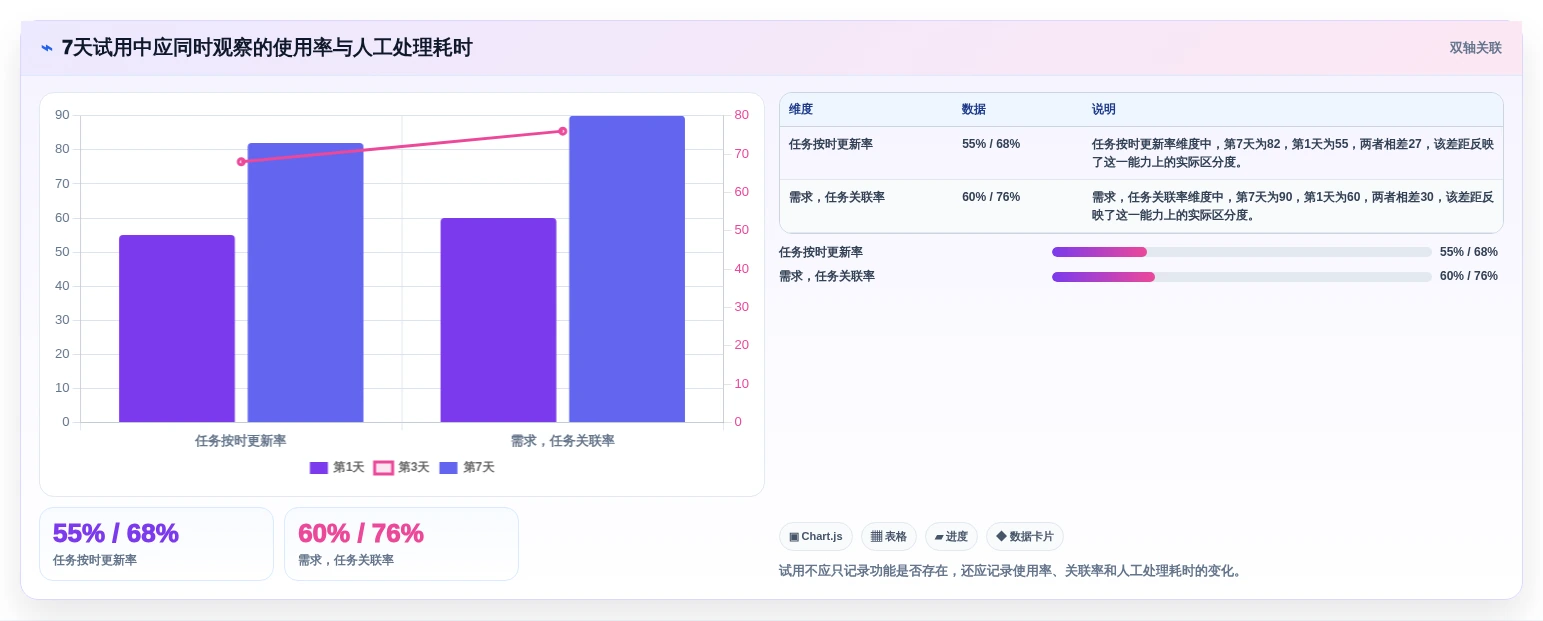Click the 60% / 76% value right of progress bar
The width and height of the screenshot is (1543, 621).
1469,277
